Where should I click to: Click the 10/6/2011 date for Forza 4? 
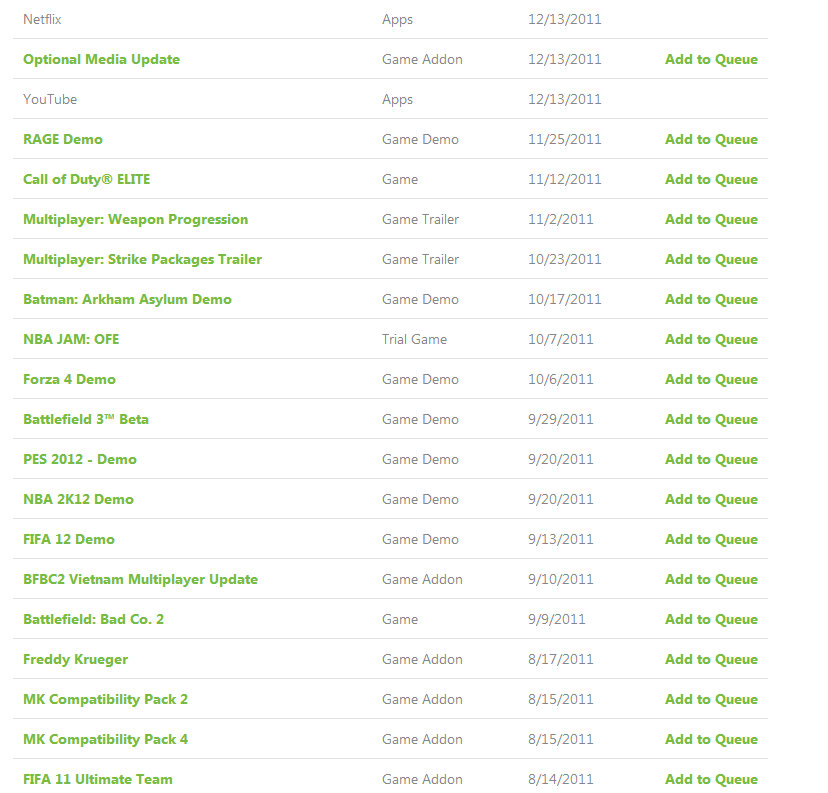tap(561, 380)
